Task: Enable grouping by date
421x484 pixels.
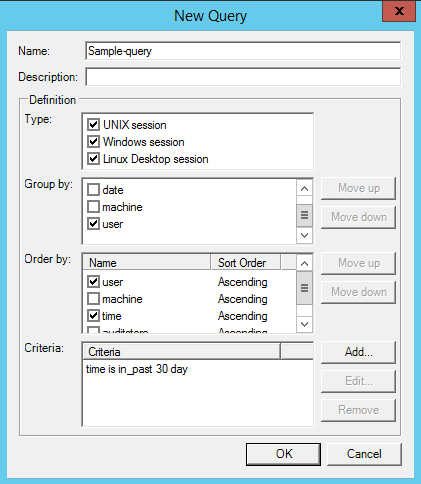Action: click(93, 190)
